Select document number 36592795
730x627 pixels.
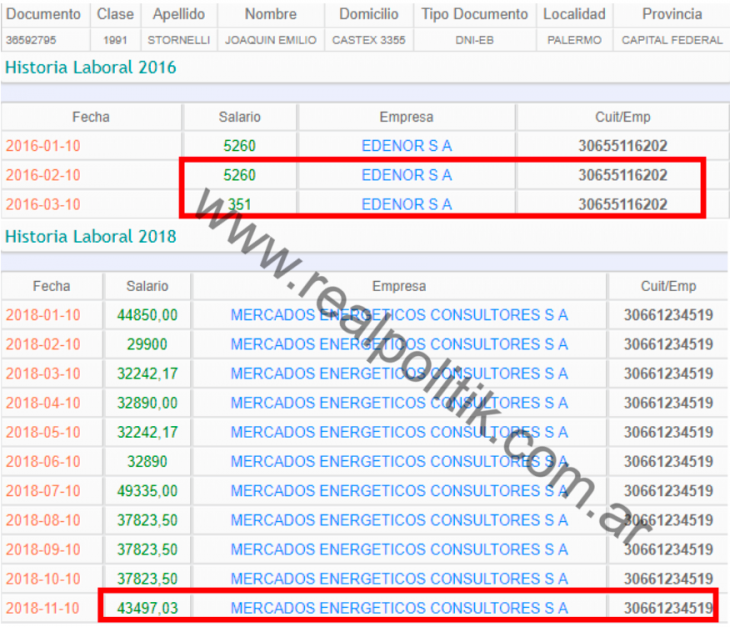pos(31,40)
